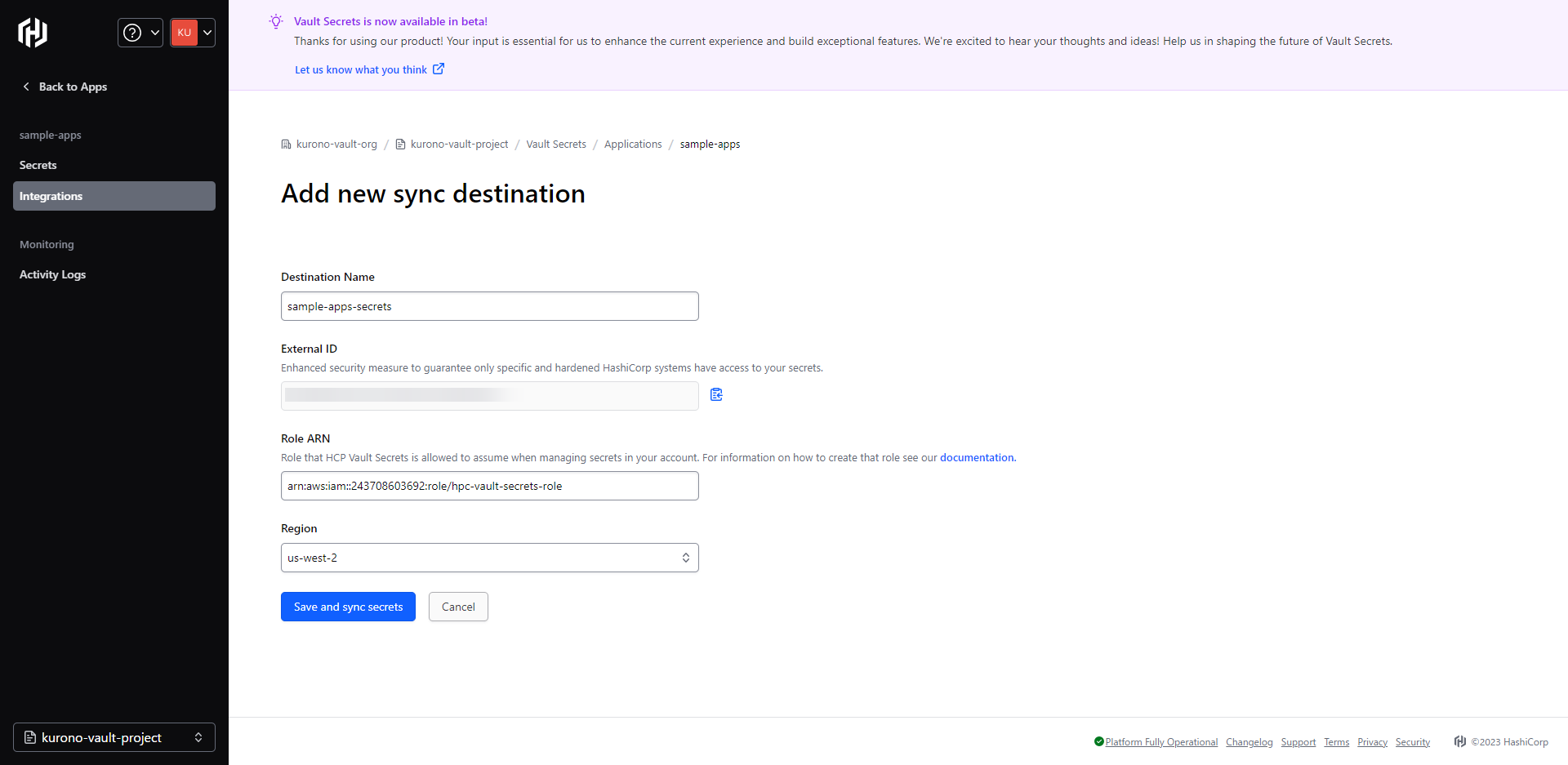Image resolution: width=1568 pixels, height=765 pixels.
Task: Open the Terms footer link
Action: coord(1337,742)
